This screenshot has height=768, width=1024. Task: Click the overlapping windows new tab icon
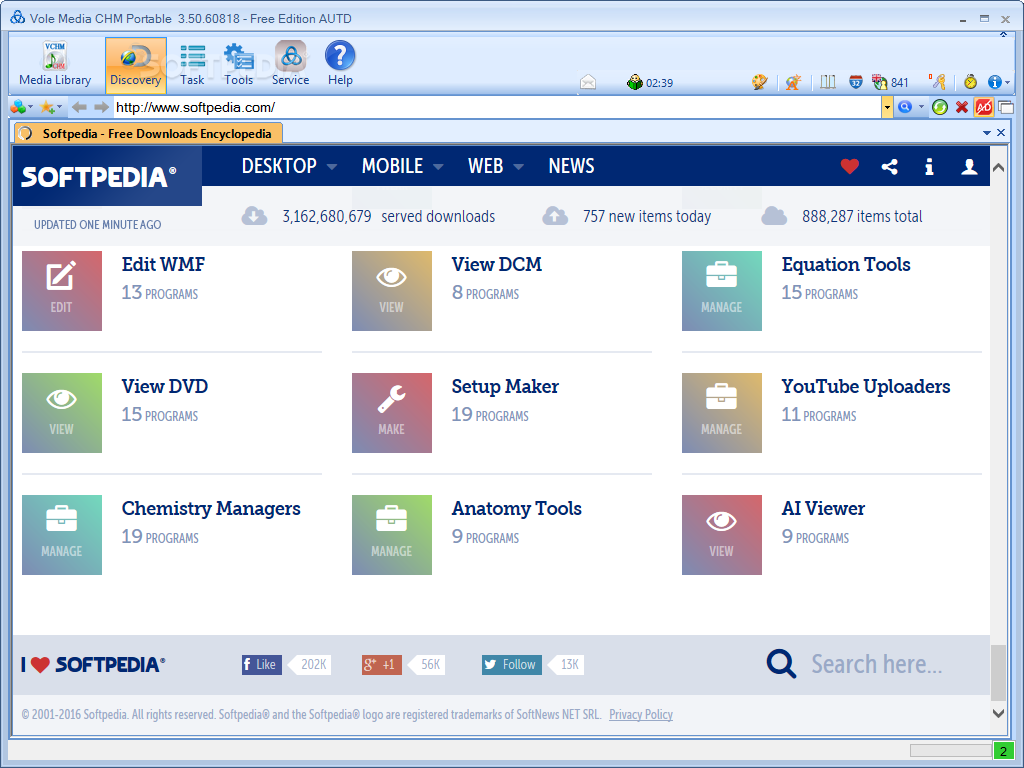click(1006, 107)
